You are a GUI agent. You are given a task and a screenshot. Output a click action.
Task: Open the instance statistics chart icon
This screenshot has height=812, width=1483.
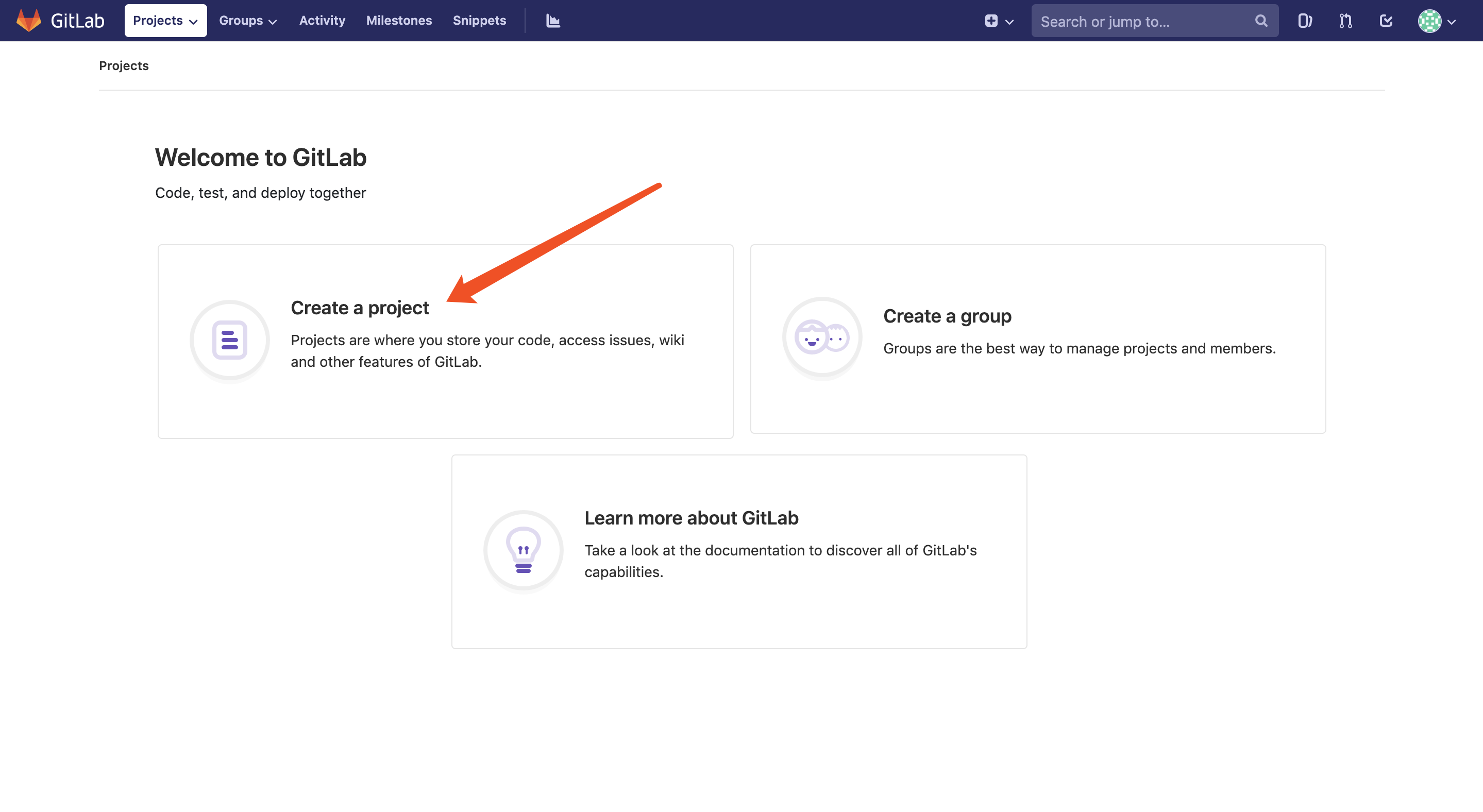click(x=553, y=21)
